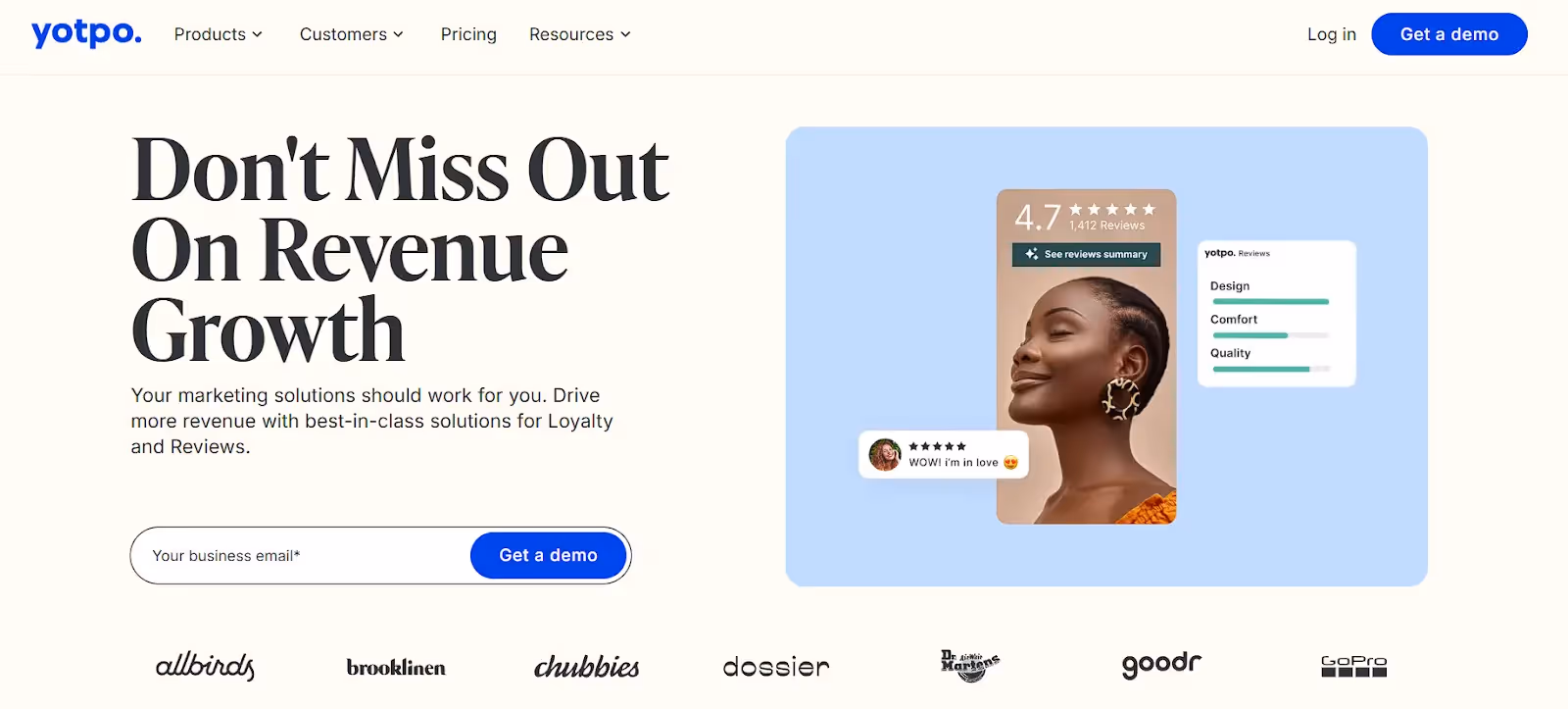Click the reviewer avatar on WOW review card
The image size is (1568, 709).
885,455
